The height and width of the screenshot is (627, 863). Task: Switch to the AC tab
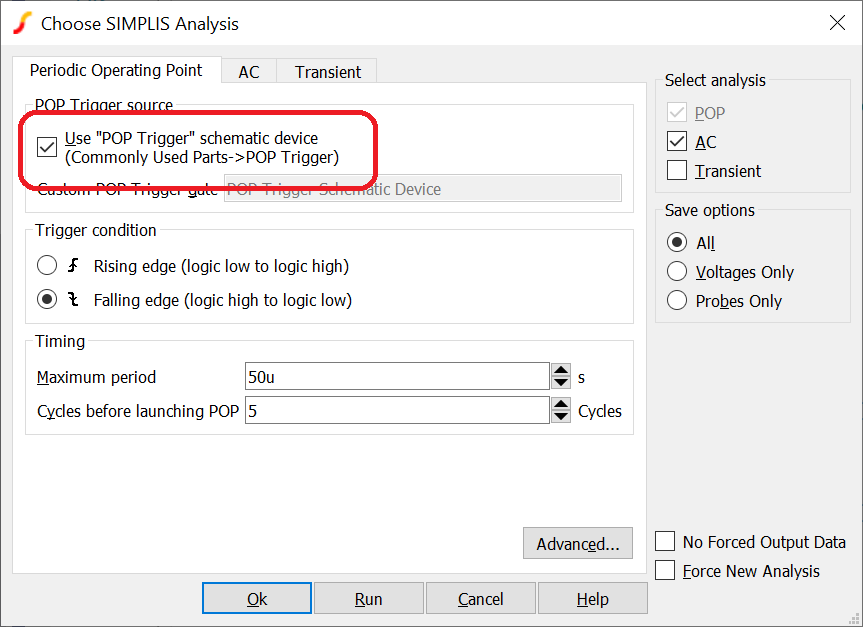[248, 72]
